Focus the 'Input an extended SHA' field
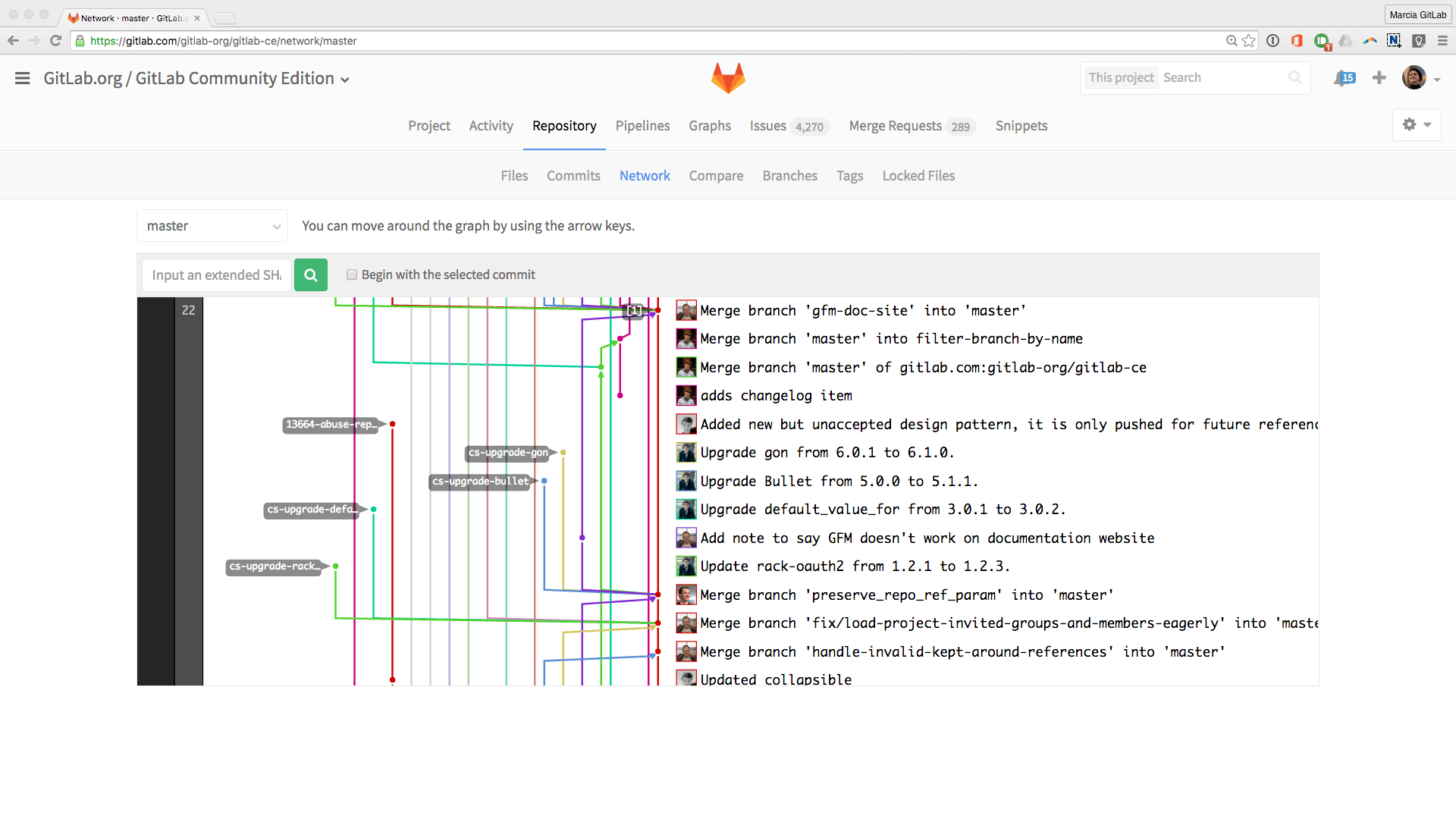This screenshot has height=819, width=1456. pyautogui.click(x=216, y=275)
